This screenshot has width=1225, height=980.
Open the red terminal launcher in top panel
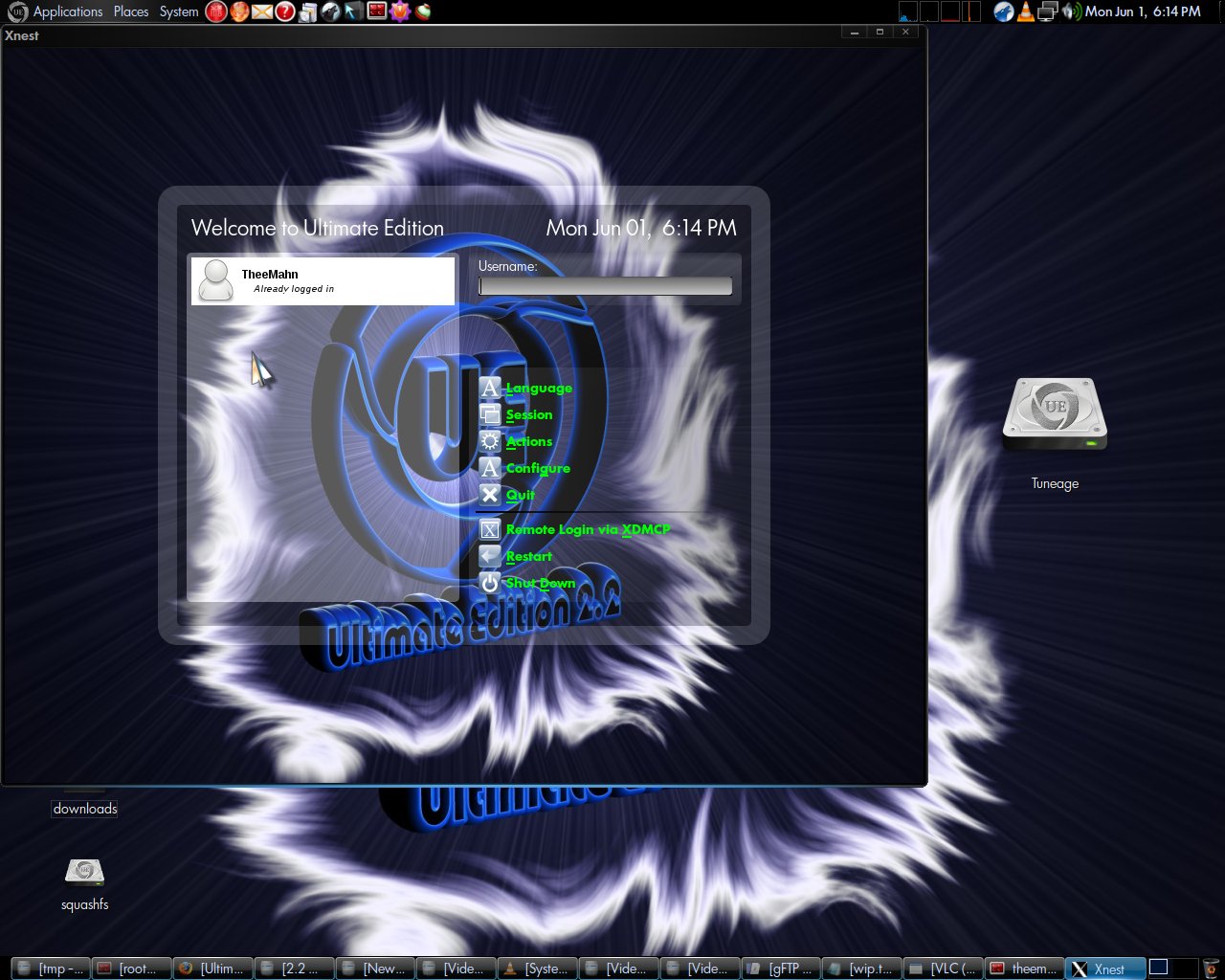[377, 11]
